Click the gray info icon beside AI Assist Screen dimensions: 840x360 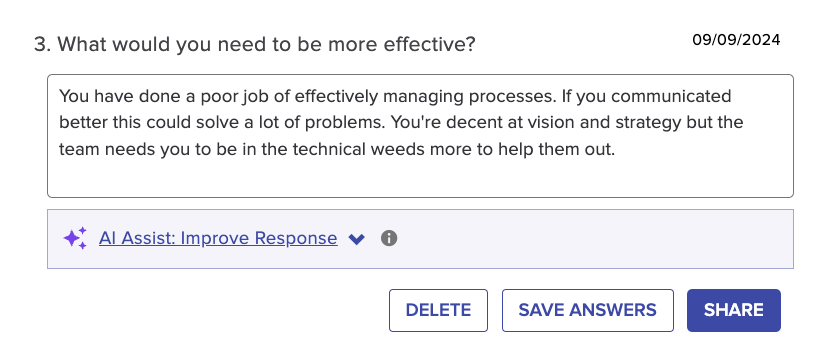pos(389,238)
